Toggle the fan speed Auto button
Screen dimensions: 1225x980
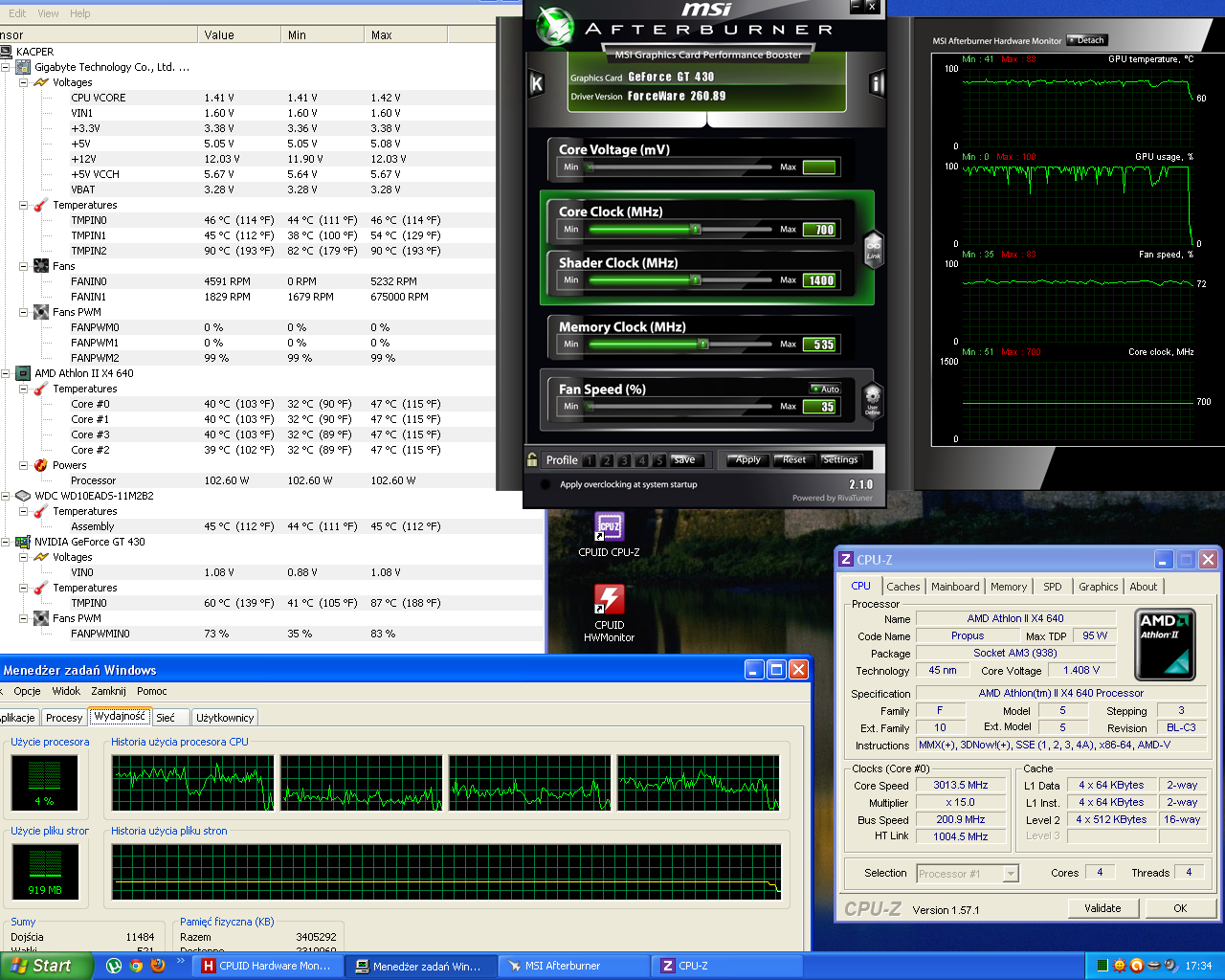click(x=825, y=389)
